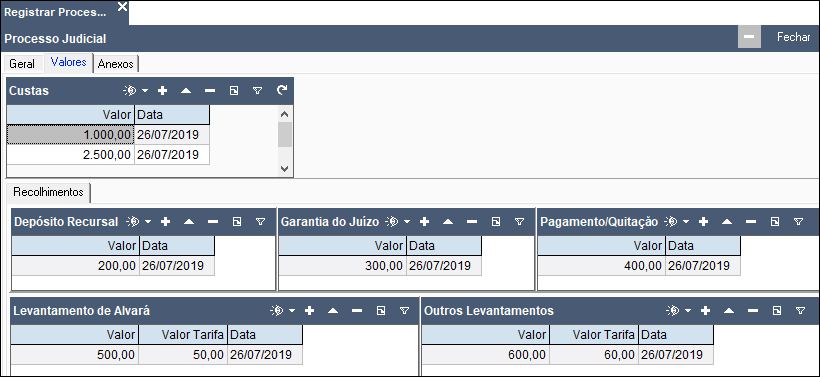Remove entry with minus in Levantamento de Alvará

[357, 311]
